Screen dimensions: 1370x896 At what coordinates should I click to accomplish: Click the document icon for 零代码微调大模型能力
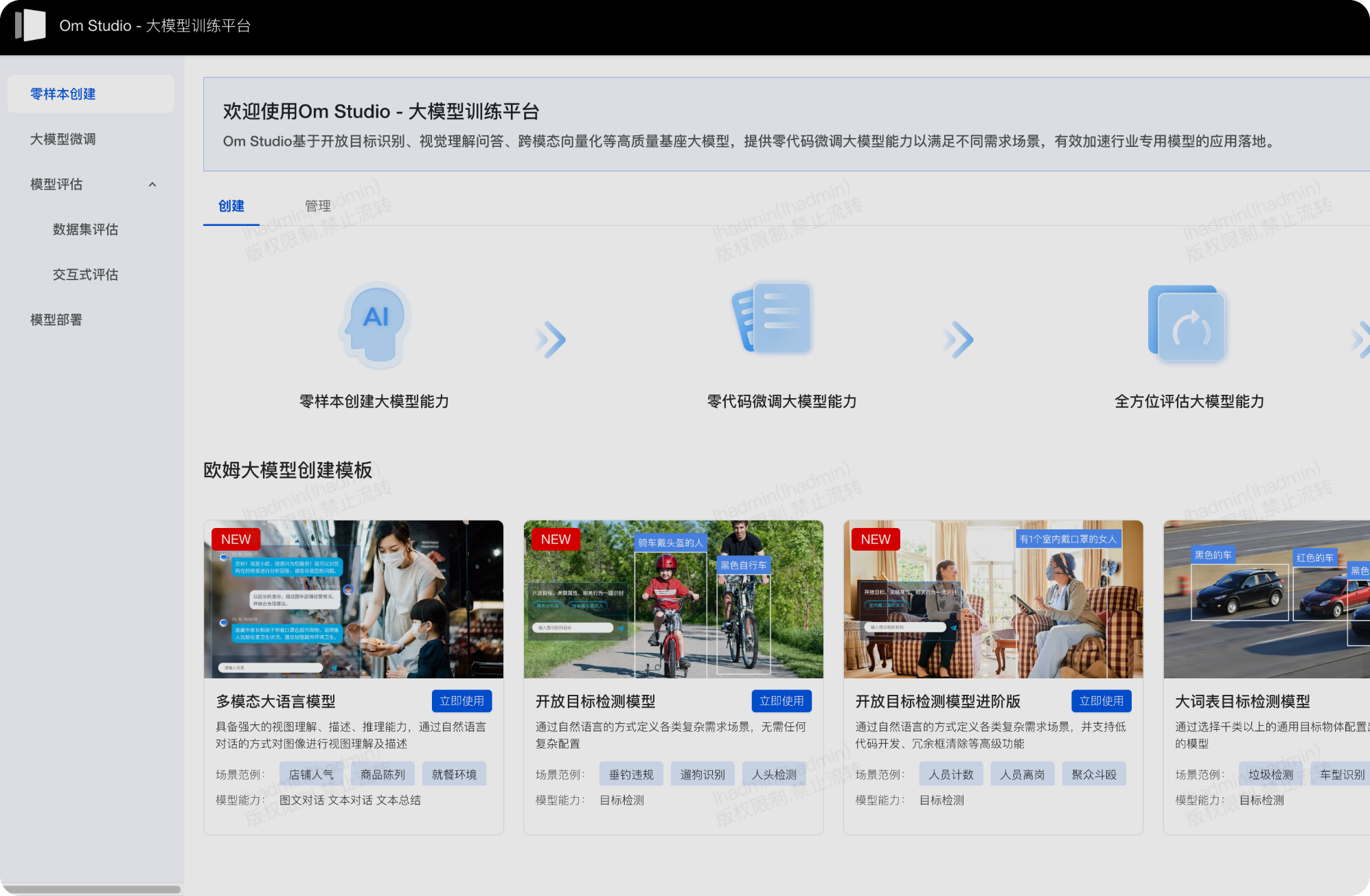(773, 318)
